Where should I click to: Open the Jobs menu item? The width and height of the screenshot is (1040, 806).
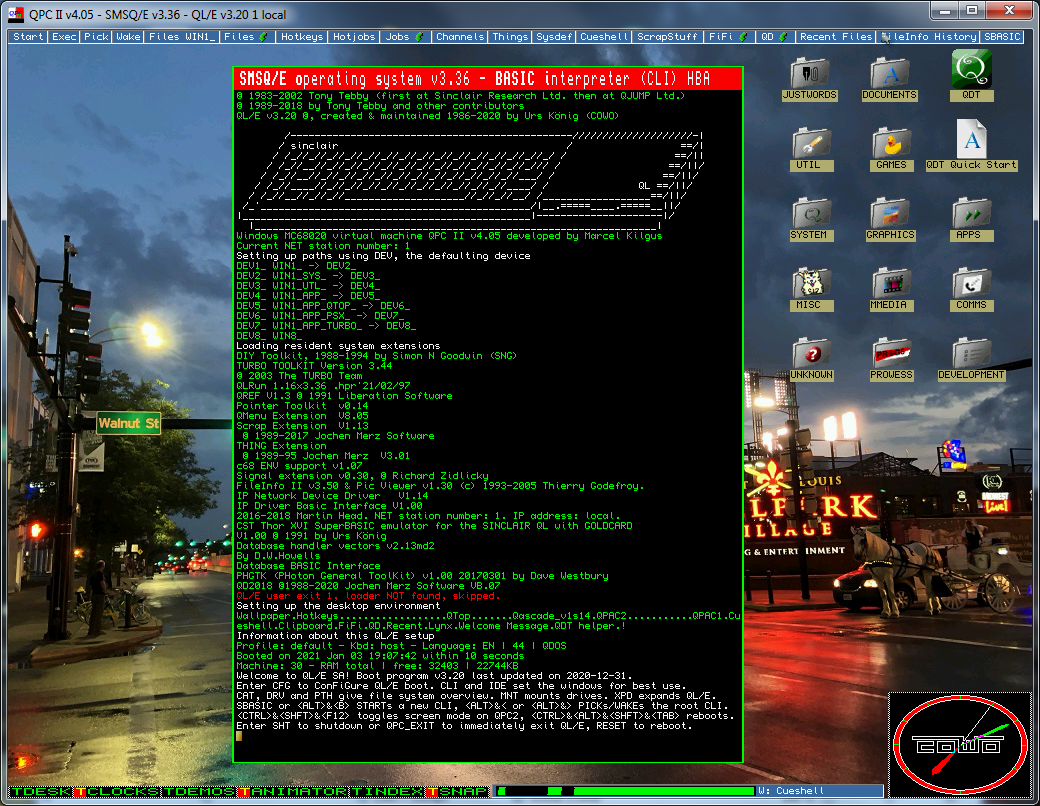pos(405,37)
